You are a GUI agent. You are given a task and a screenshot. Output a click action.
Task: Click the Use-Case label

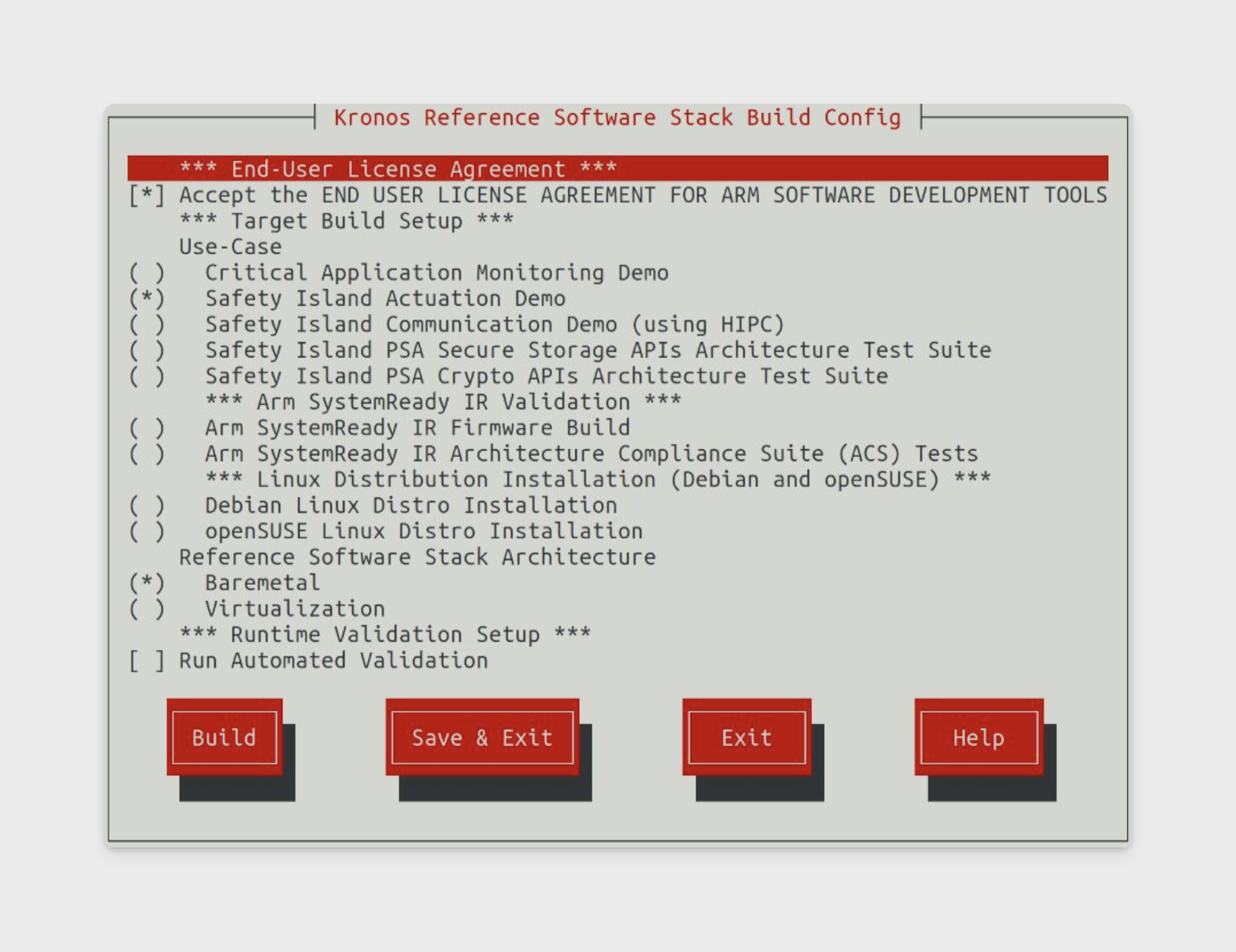(230, 247)
